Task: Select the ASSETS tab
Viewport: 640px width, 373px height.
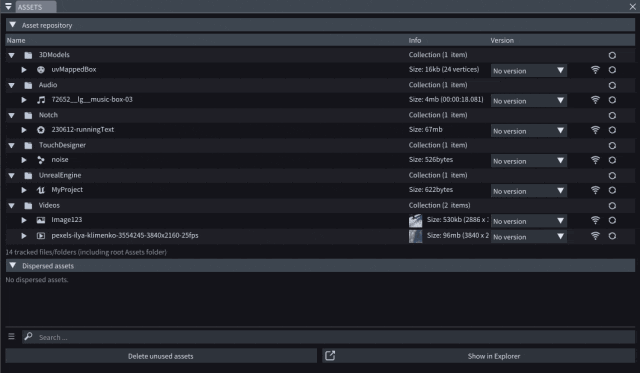Action: 36,7
